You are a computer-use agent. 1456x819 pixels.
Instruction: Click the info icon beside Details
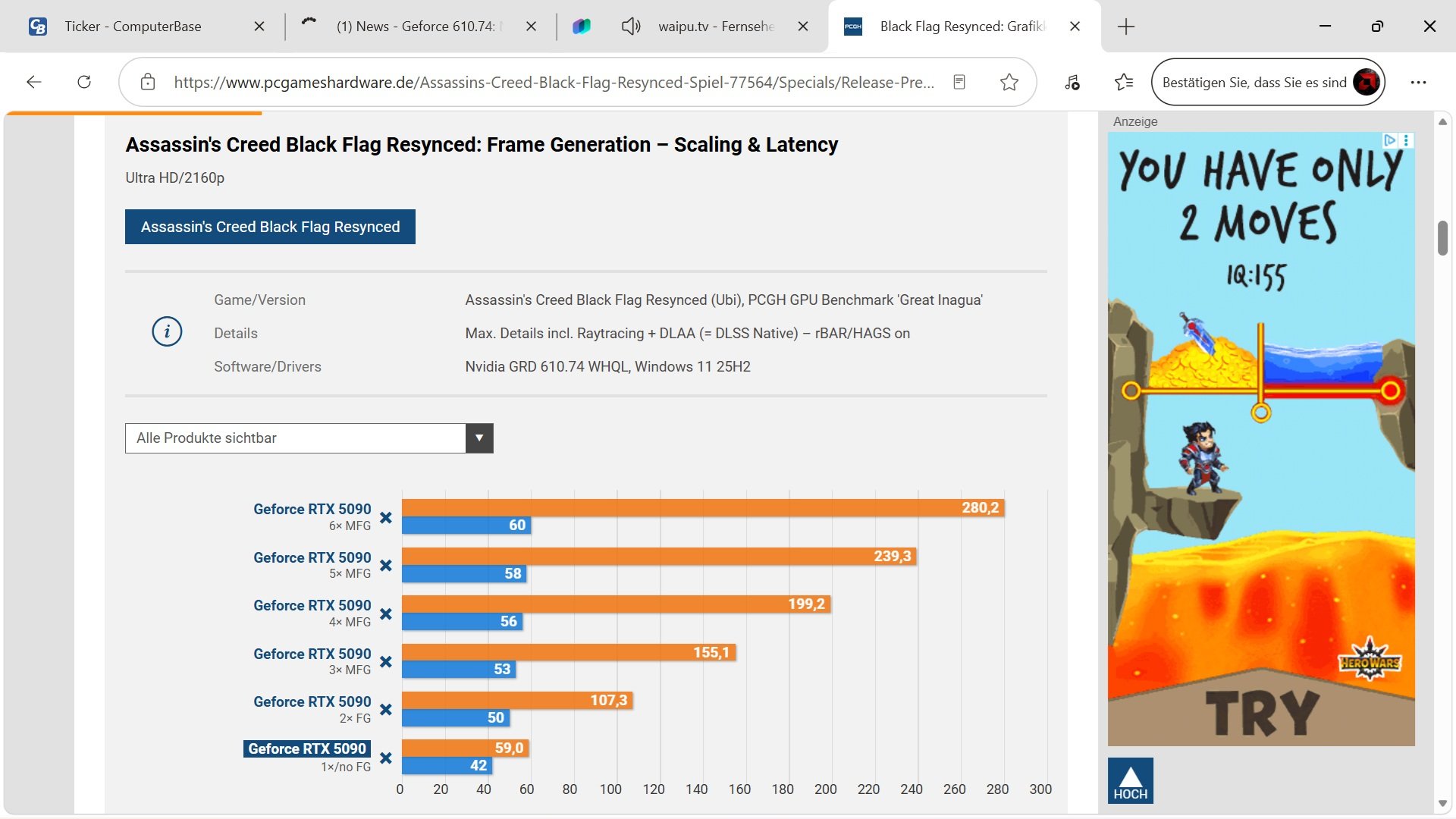pyautogui.click(x=167, y=332)
